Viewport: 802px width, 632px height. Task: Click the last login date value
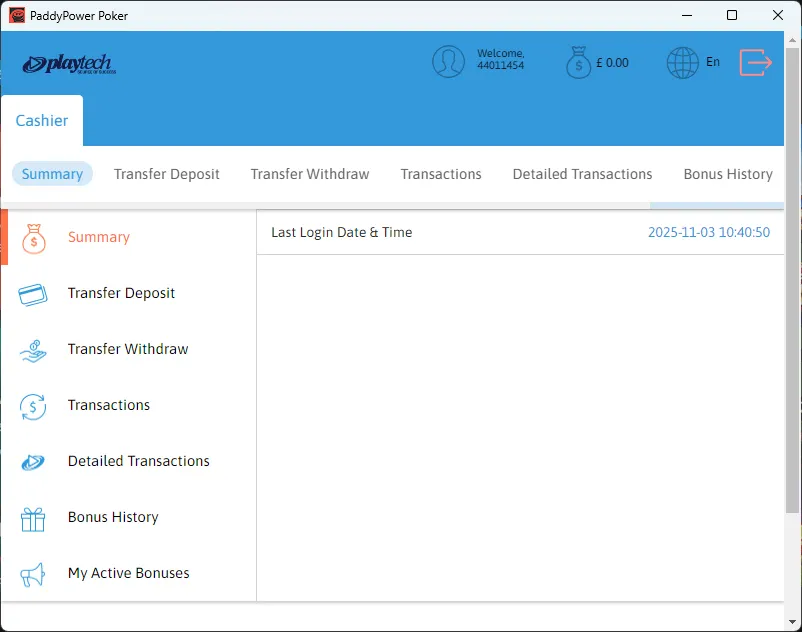[x=708, y=232]
